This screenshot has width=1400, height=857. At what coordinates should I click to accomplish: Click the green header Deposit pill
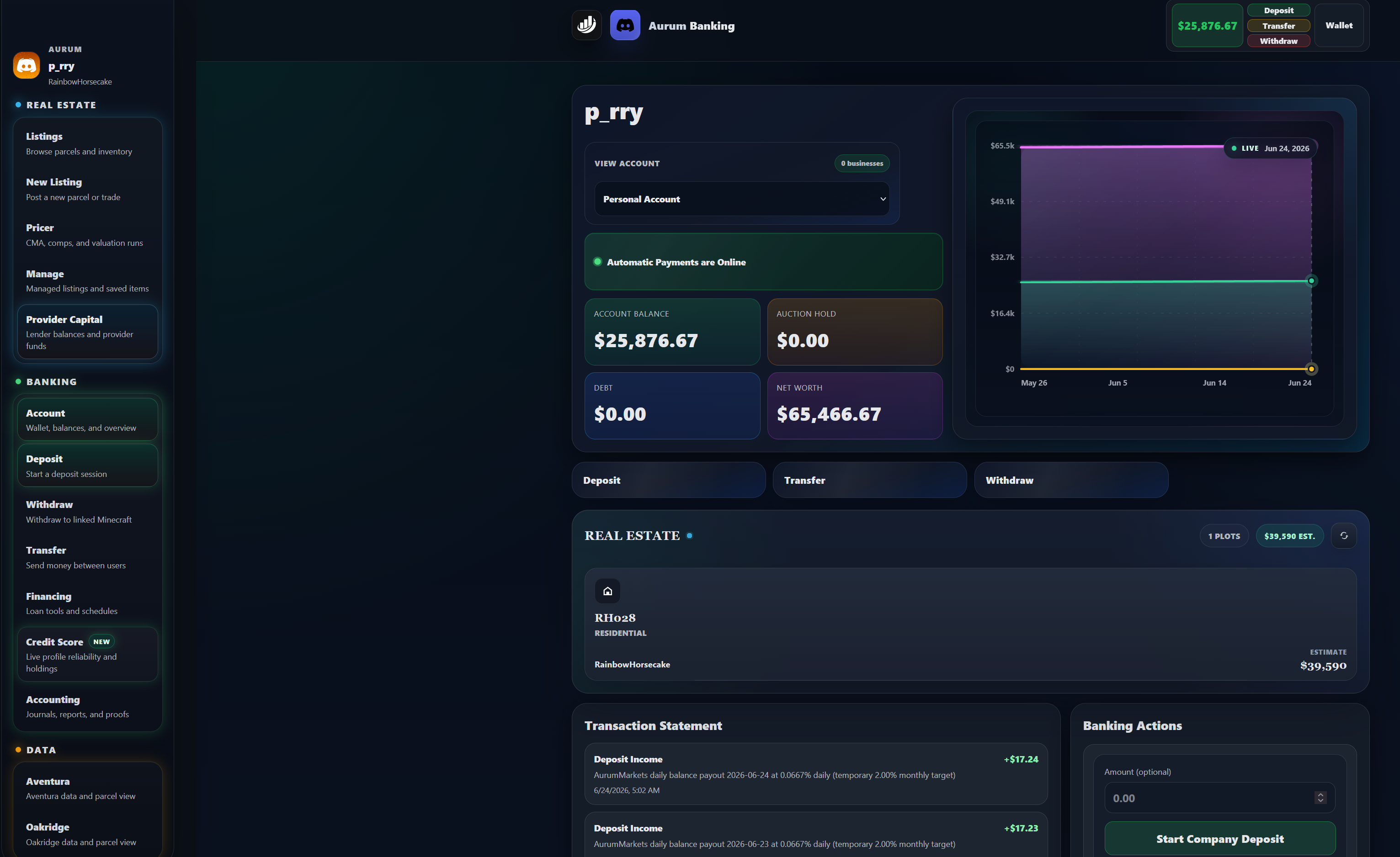click(x=1278, y=10)
